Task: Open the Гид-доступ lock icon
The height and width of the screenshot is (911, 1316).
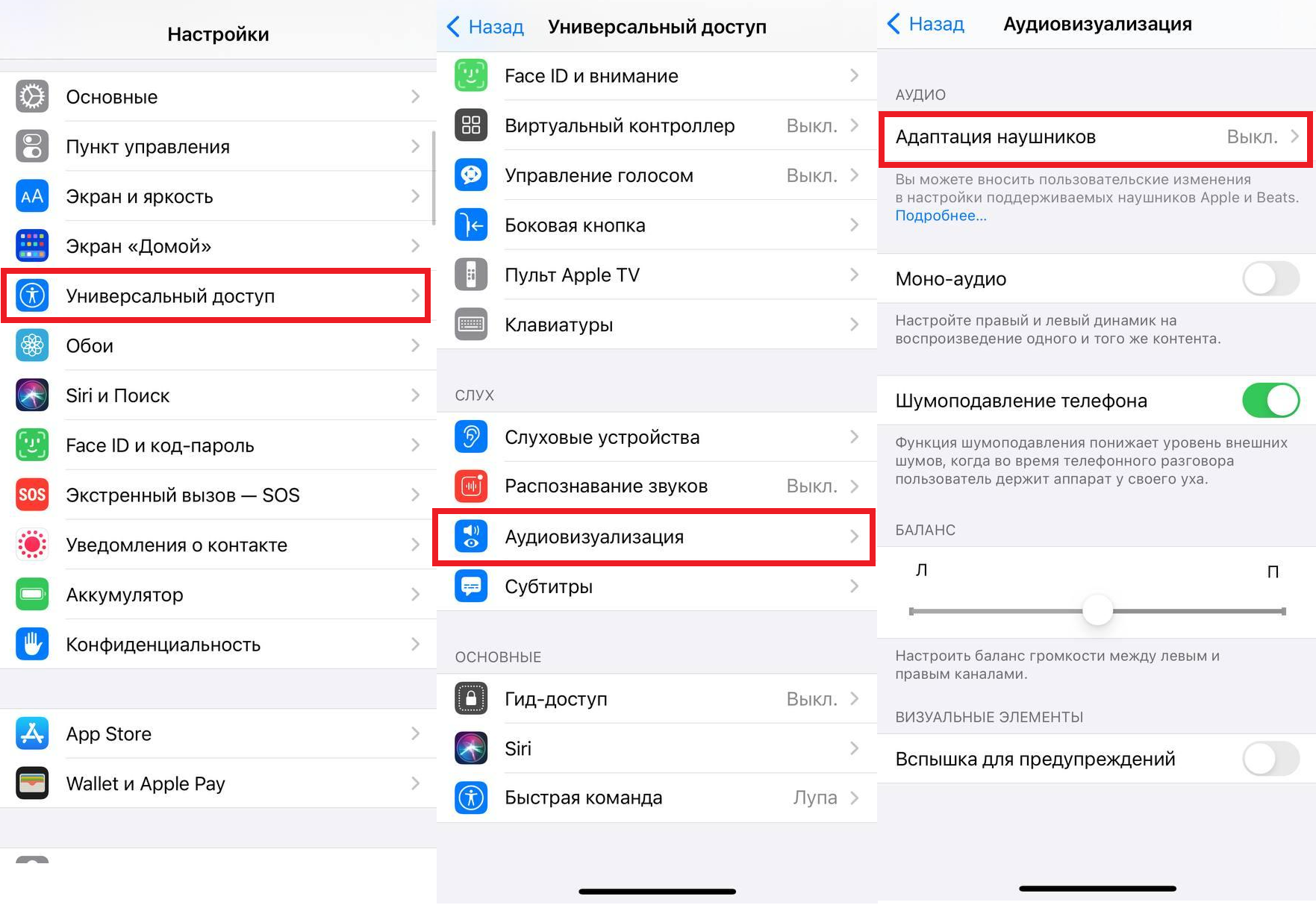Action: [x=471, y=698]
